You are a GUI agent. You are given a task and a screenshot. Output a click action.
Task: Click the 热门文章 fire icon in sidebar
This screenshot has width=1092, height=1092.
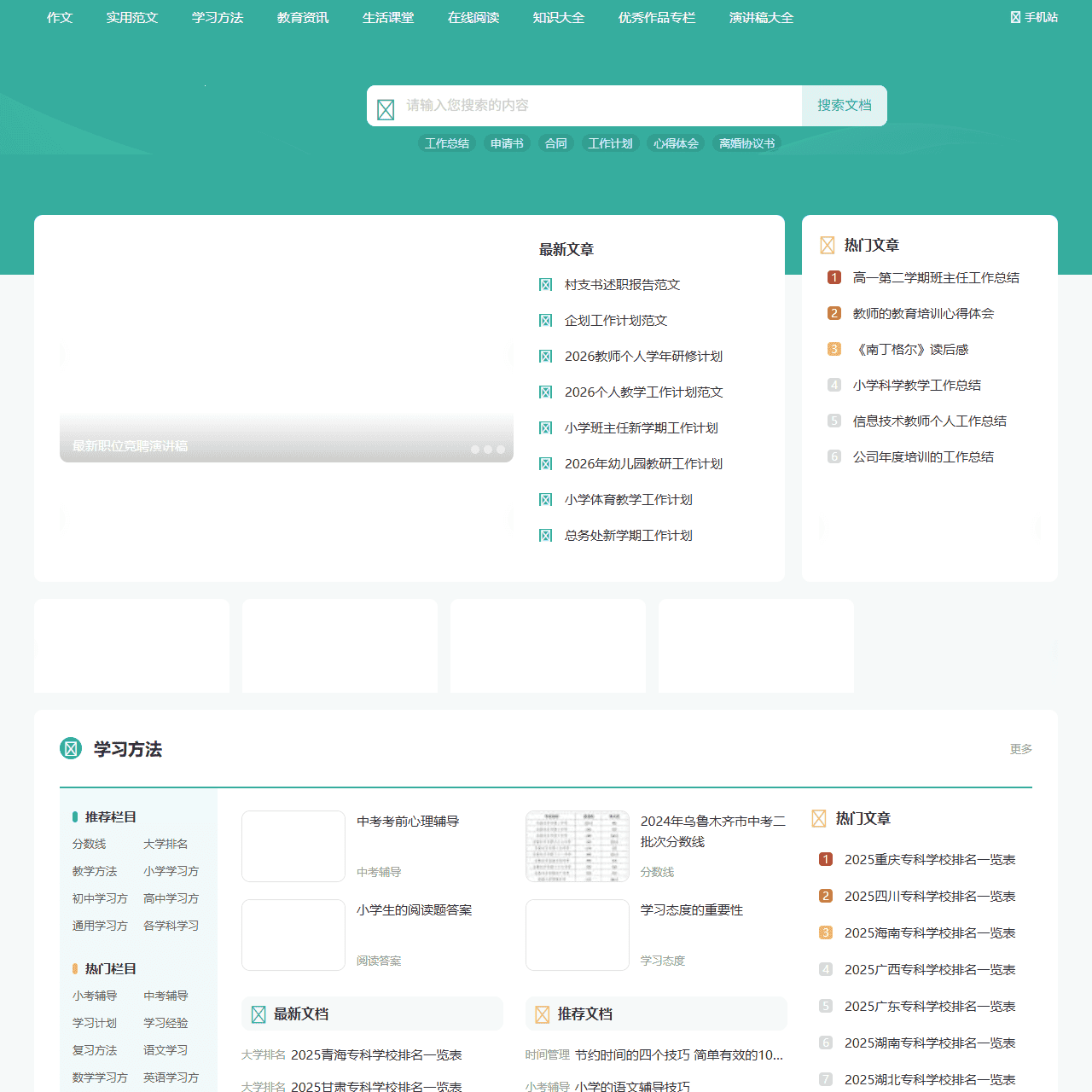tap(826, 245)
